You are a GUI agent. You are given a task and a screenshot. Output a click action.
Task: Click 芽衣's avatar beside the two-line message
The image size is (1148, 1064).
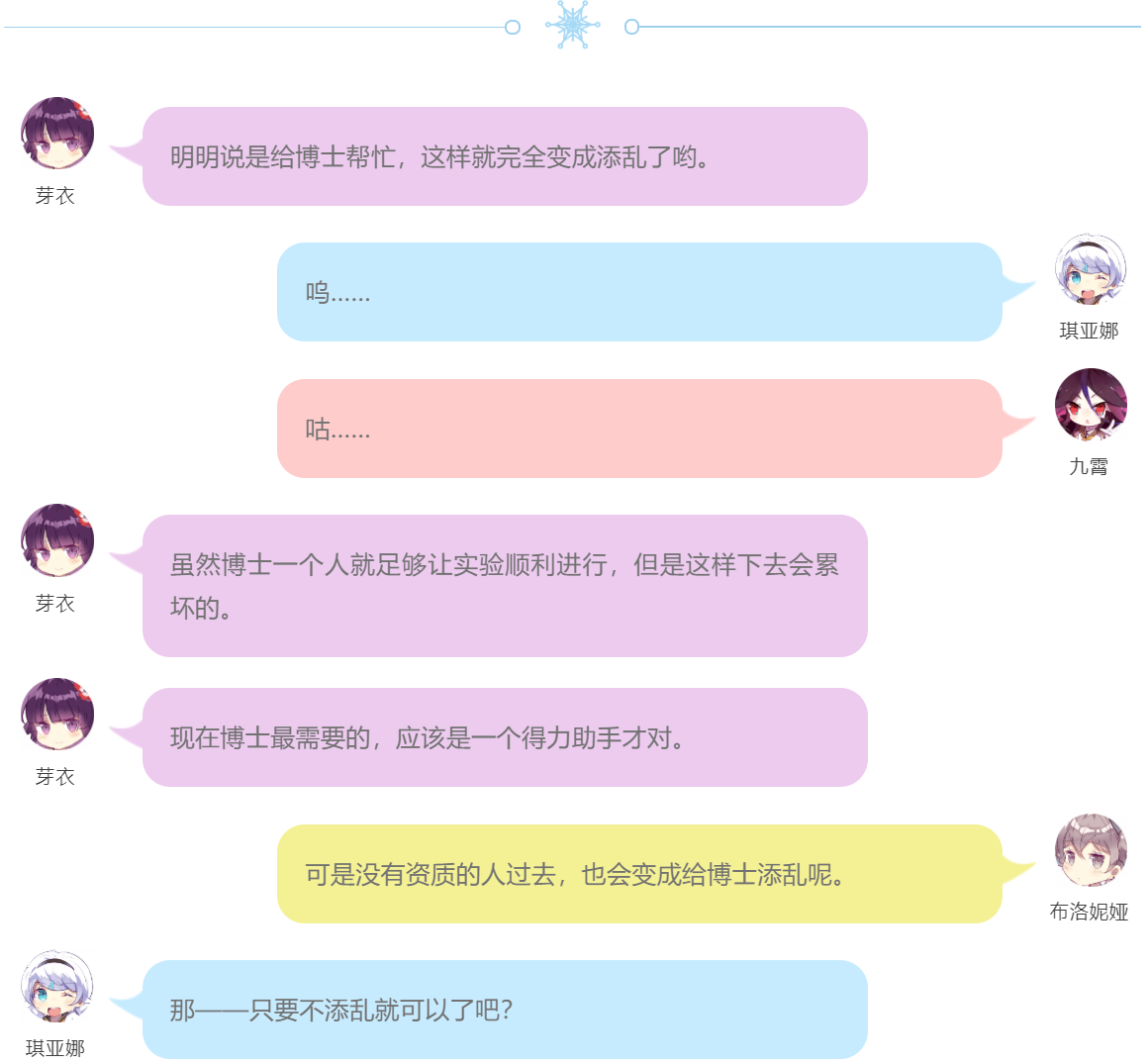(x=57, y=540)
